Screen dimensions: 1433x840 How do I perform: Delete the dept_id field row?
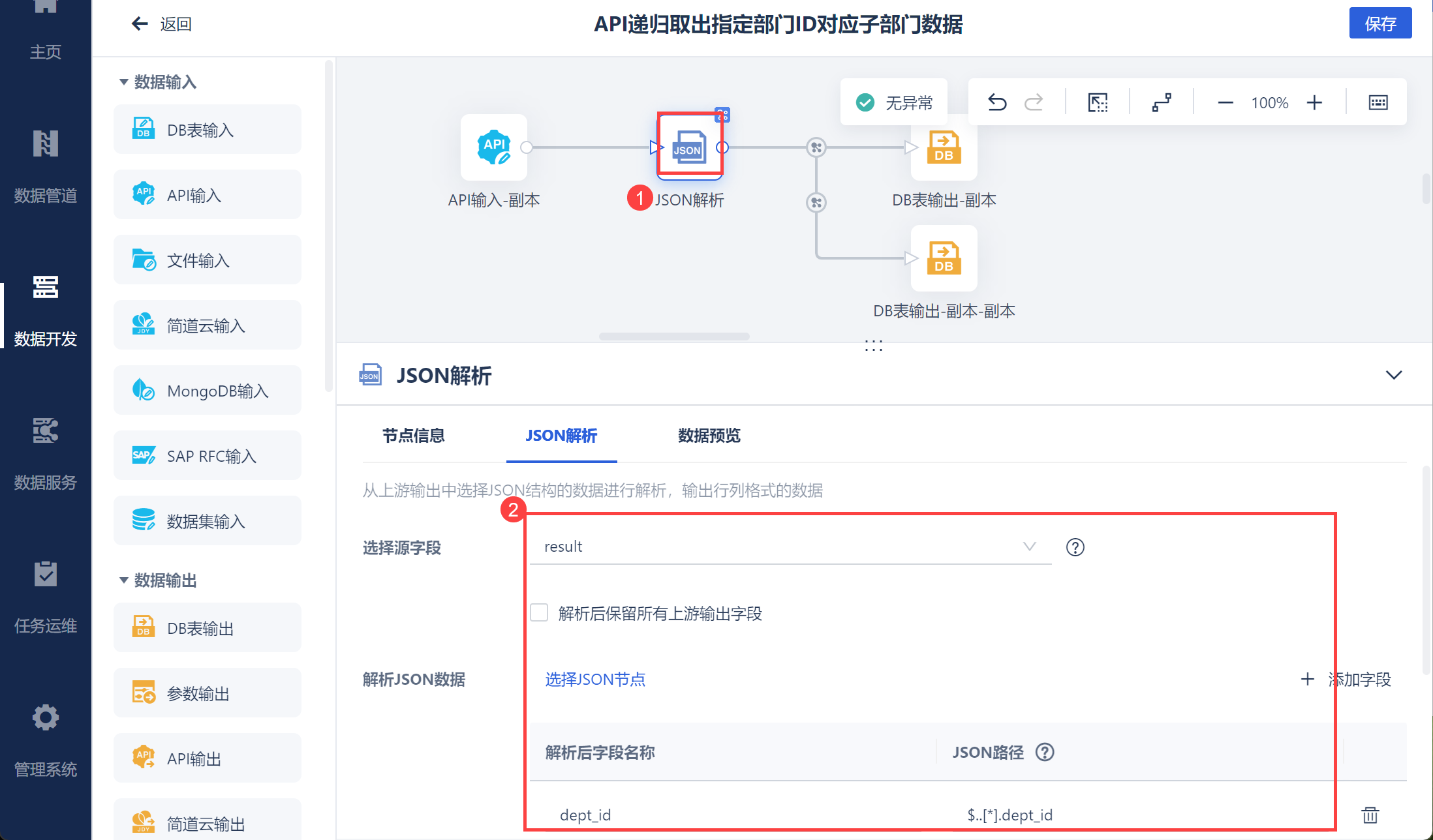pos(1370,815)
